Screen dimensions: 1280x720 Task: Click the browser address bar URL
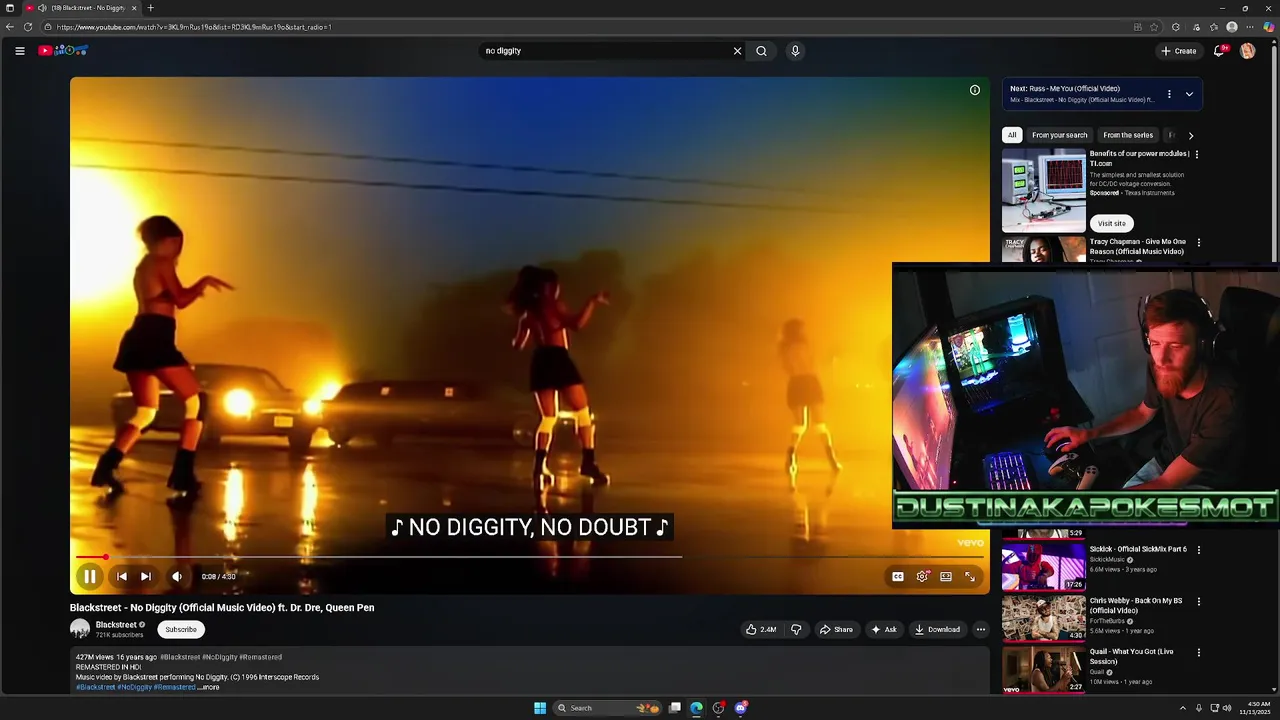(x=194, y=27)
